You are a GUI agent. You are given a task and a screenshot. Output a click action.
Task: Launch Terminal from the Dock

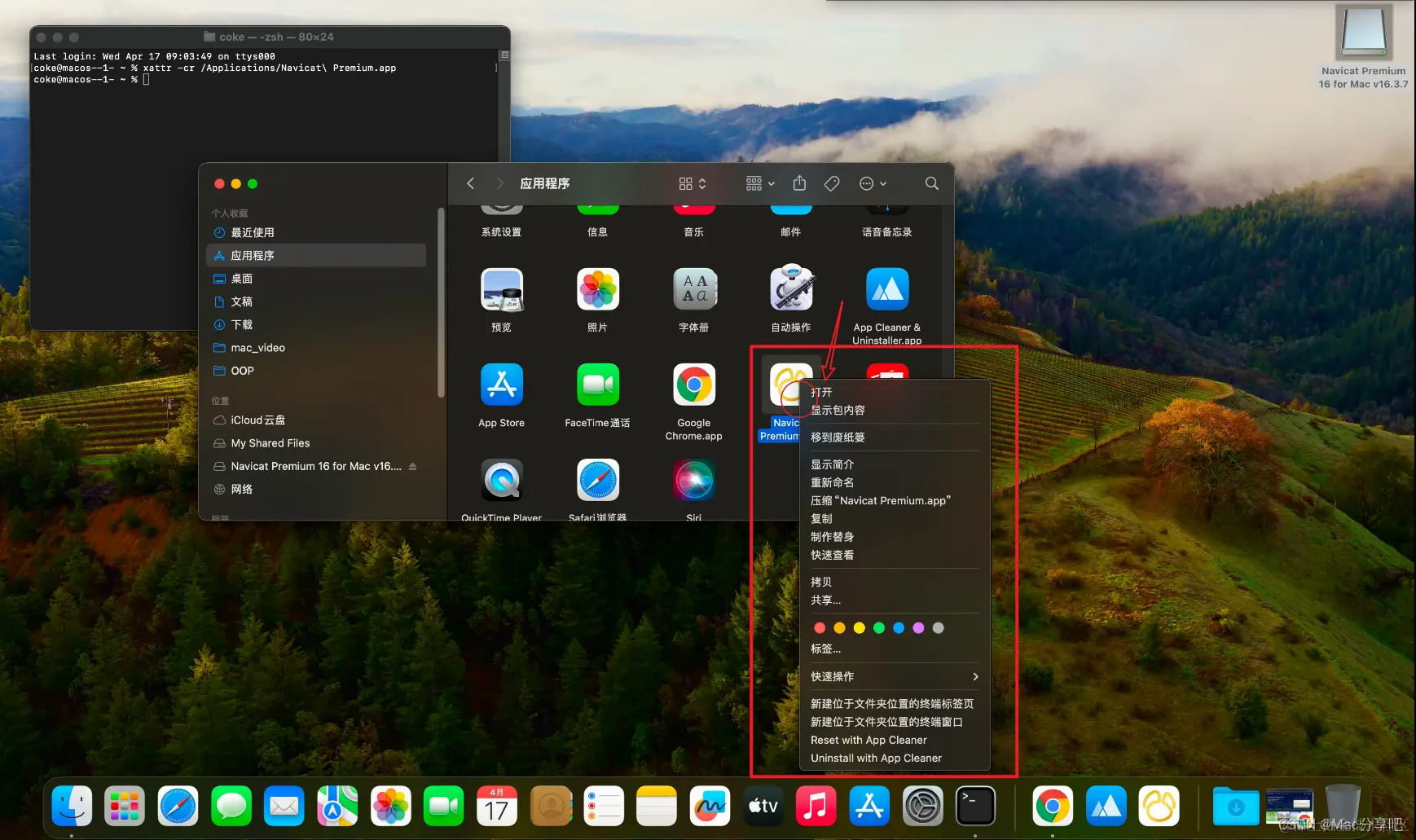(x=975, y=807)
